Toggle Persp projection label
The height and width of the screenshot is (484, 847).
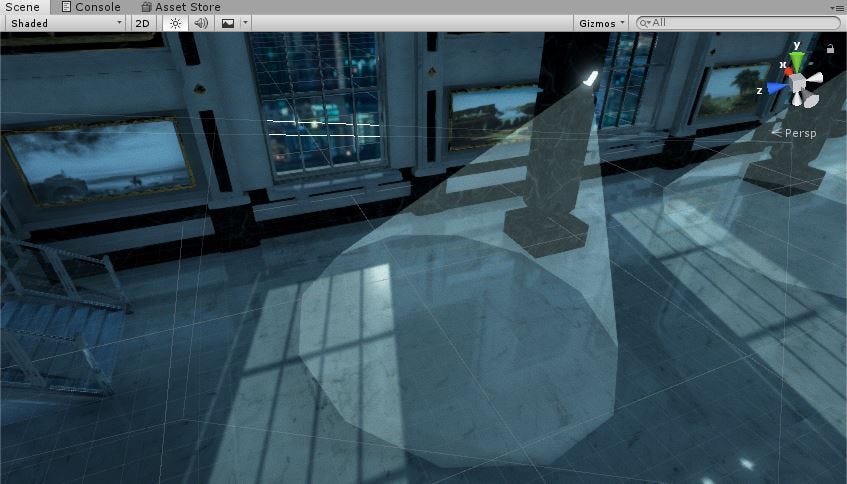point(794,133)
